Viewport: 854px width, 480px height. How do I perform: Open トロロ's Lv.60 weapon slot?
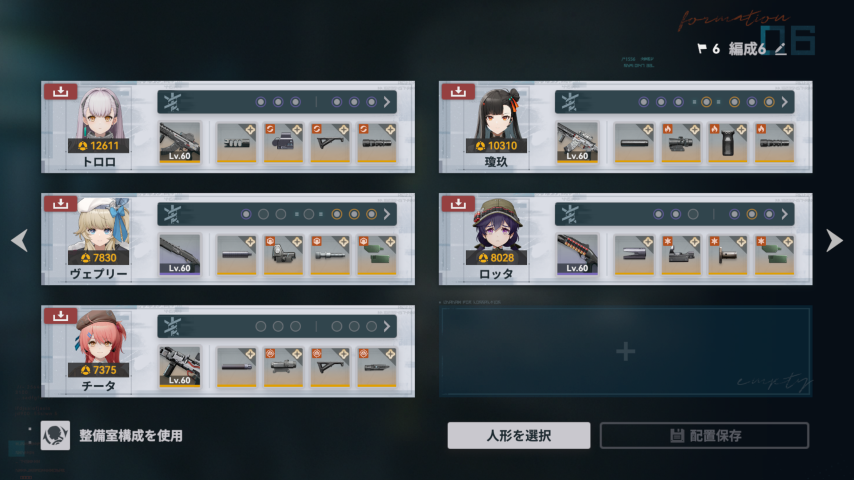point(180,142)
